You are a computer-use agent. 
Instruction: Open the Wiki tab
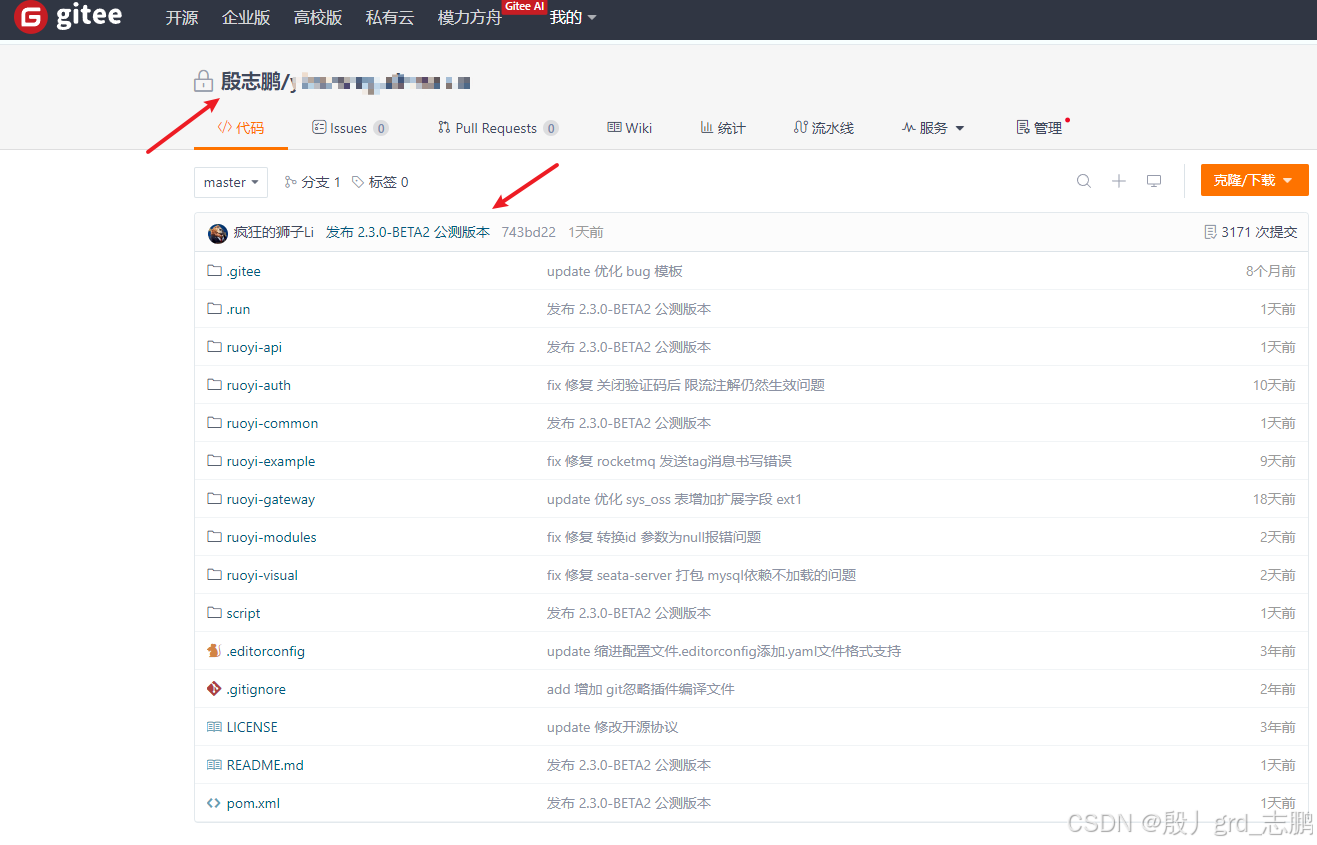pos(630,128)
